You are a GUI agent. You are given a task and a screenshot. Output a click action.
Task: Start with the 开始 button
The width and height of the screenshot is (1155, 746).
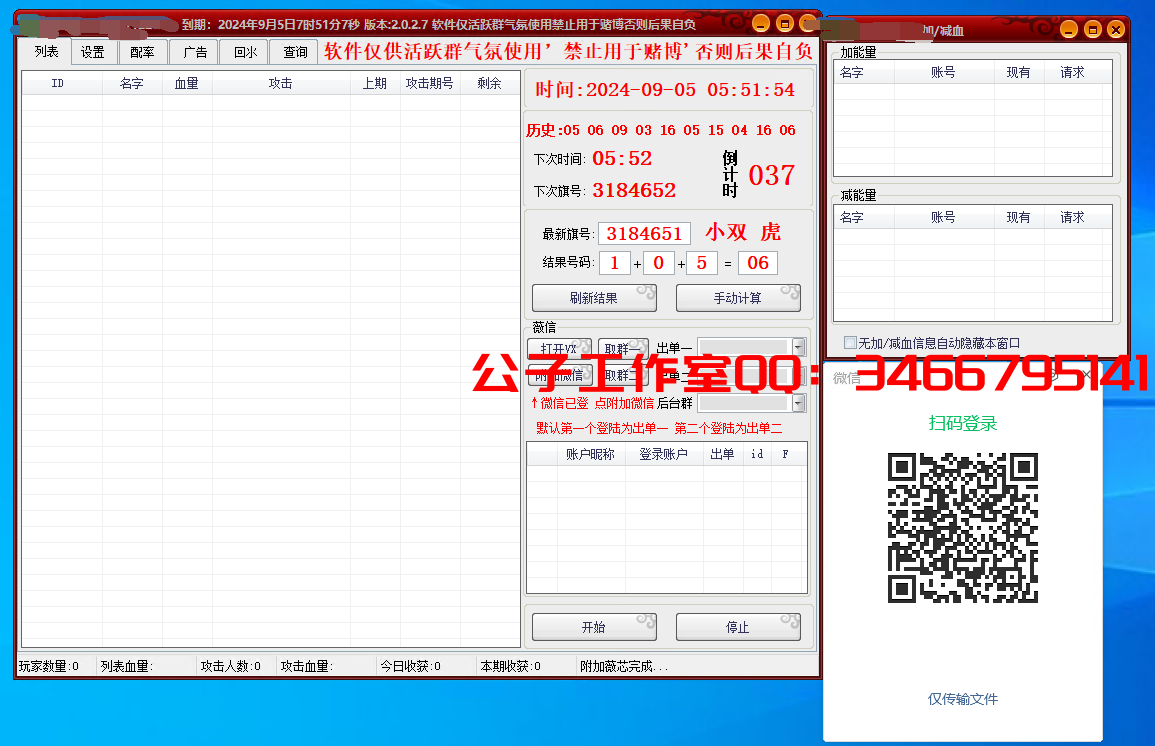[x=594, y=627]
